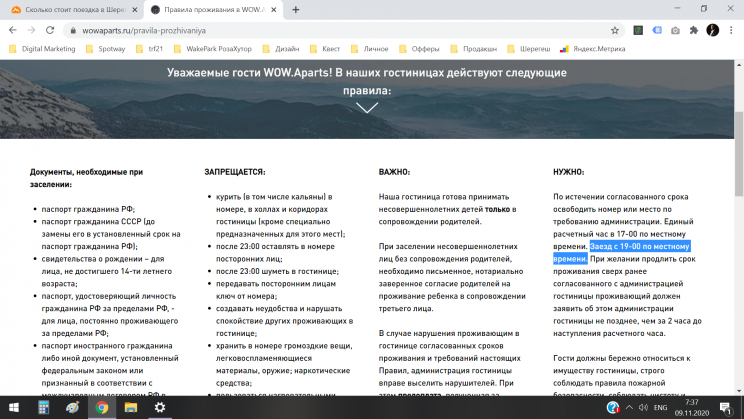Click the down chevron under heading
Viewport: 744px width, 419px height.
367,108
